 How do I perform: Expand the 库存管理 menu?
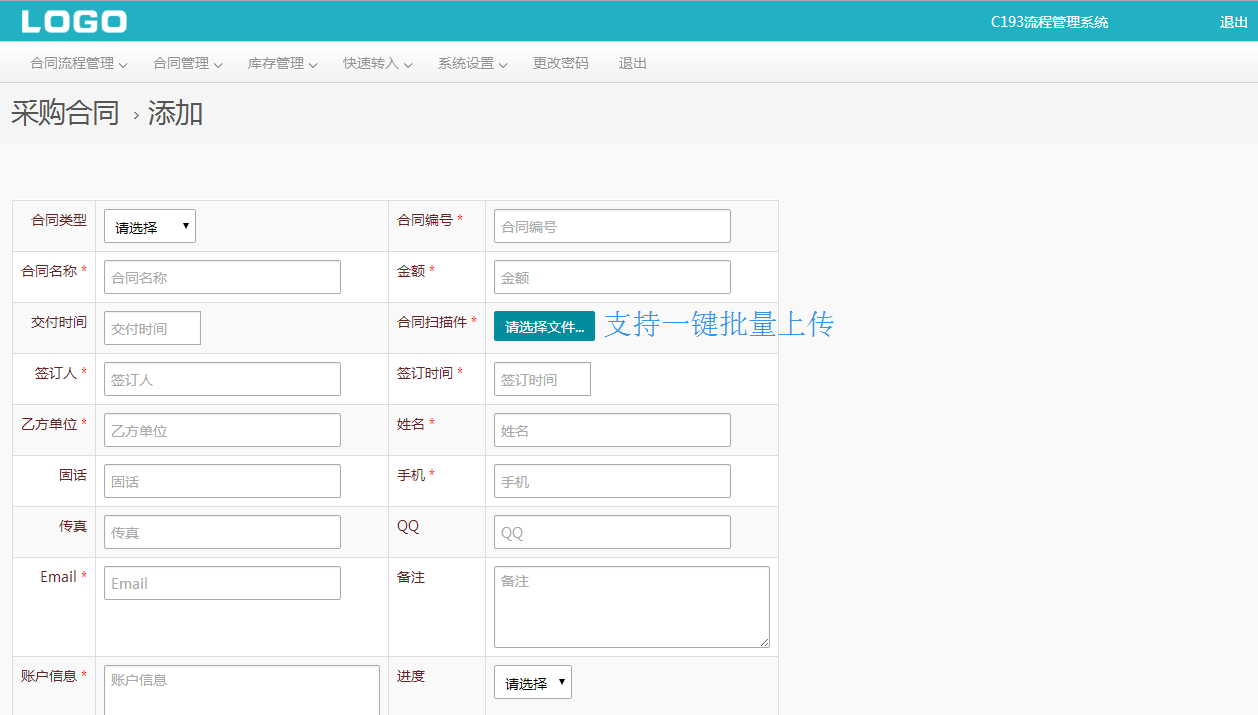click(282, 63)
